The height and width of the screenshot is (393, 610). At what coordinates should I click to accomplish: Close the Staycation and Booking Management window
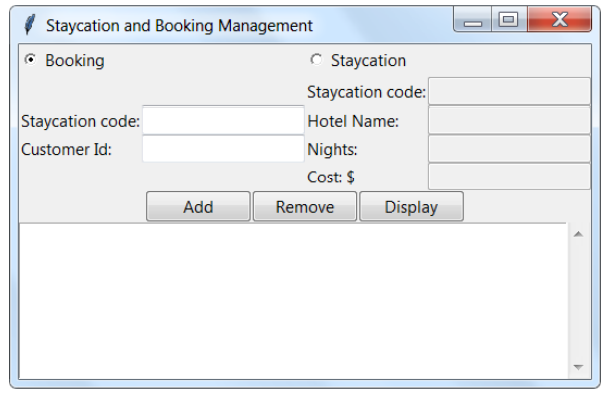(560, 19)
